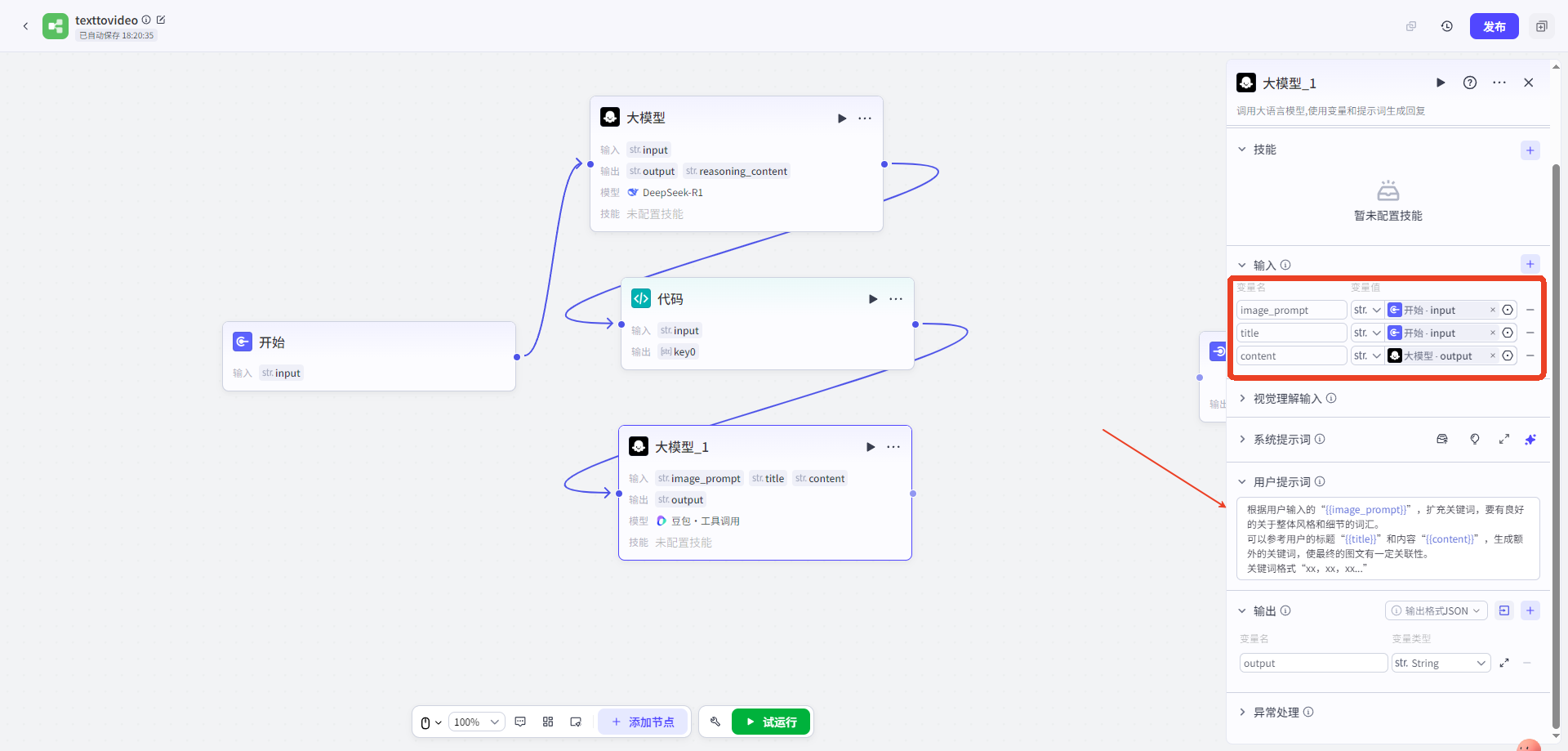Image resolution: width=1568 pixels, height=751 pixels.
Task: Expand the 视觉理解输入 section
Action: (1286, 399)
